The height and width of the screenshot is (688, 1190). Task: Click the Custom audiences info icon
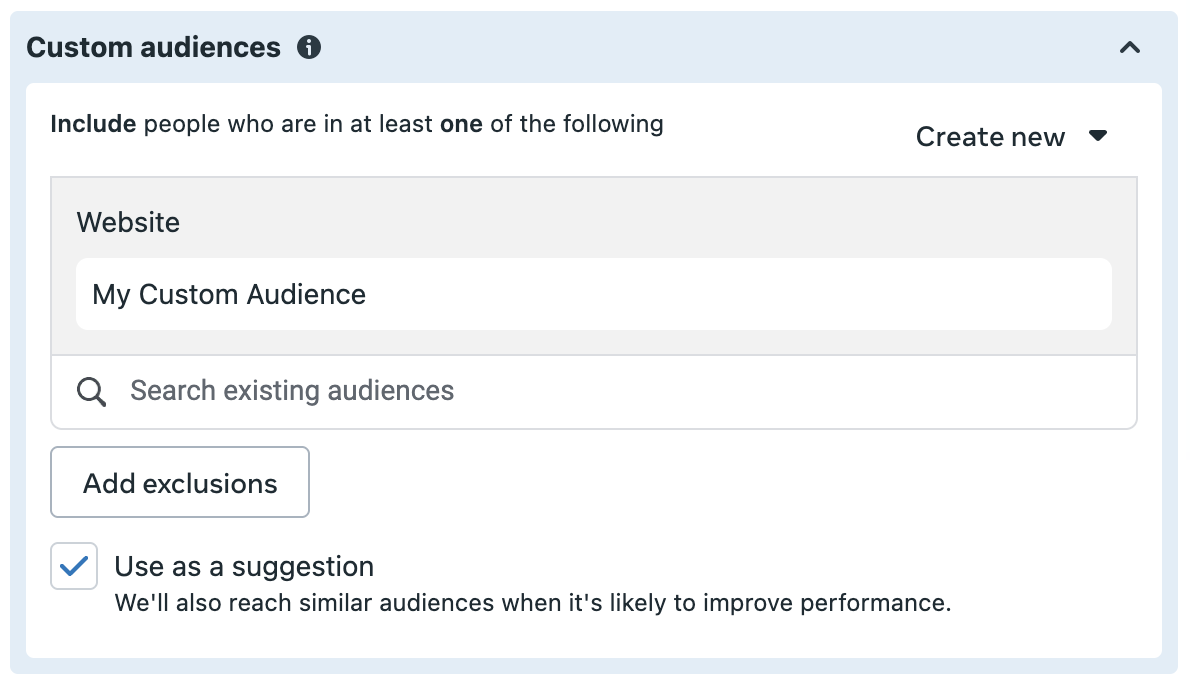(x=309, y=47)
